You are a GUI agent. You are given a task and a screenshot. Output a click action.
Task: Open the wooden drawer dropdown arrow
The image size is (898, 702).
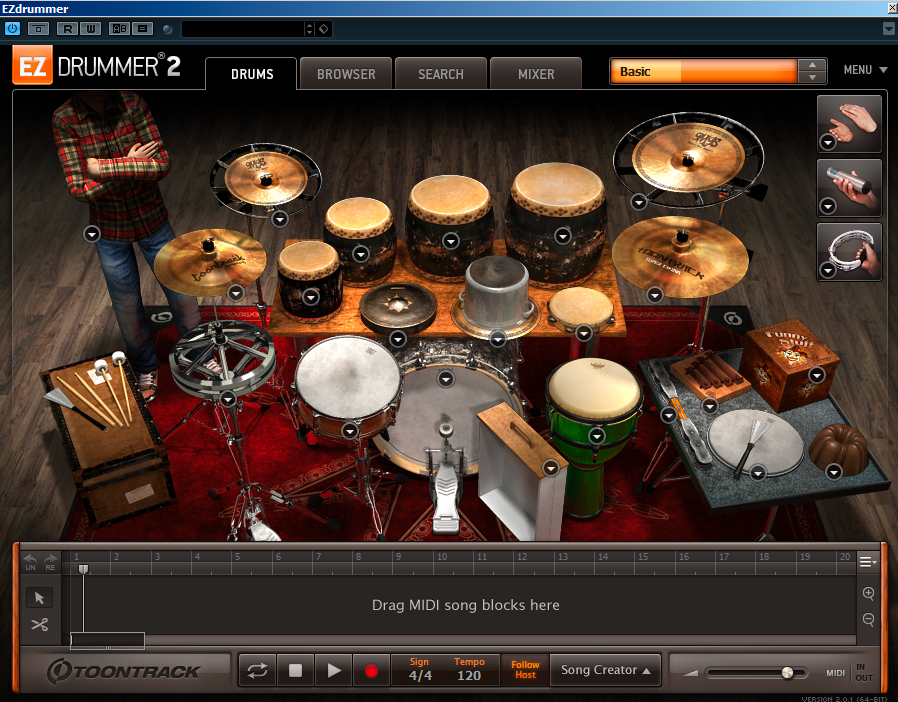click(551, 468)
